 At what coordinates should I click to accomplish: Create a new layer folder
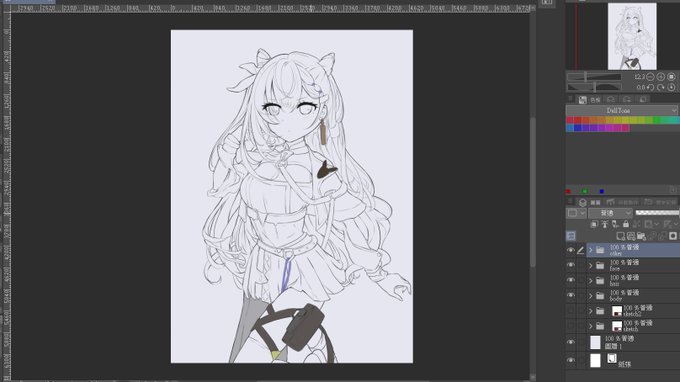pyautogui.click(x=641, y=236)
